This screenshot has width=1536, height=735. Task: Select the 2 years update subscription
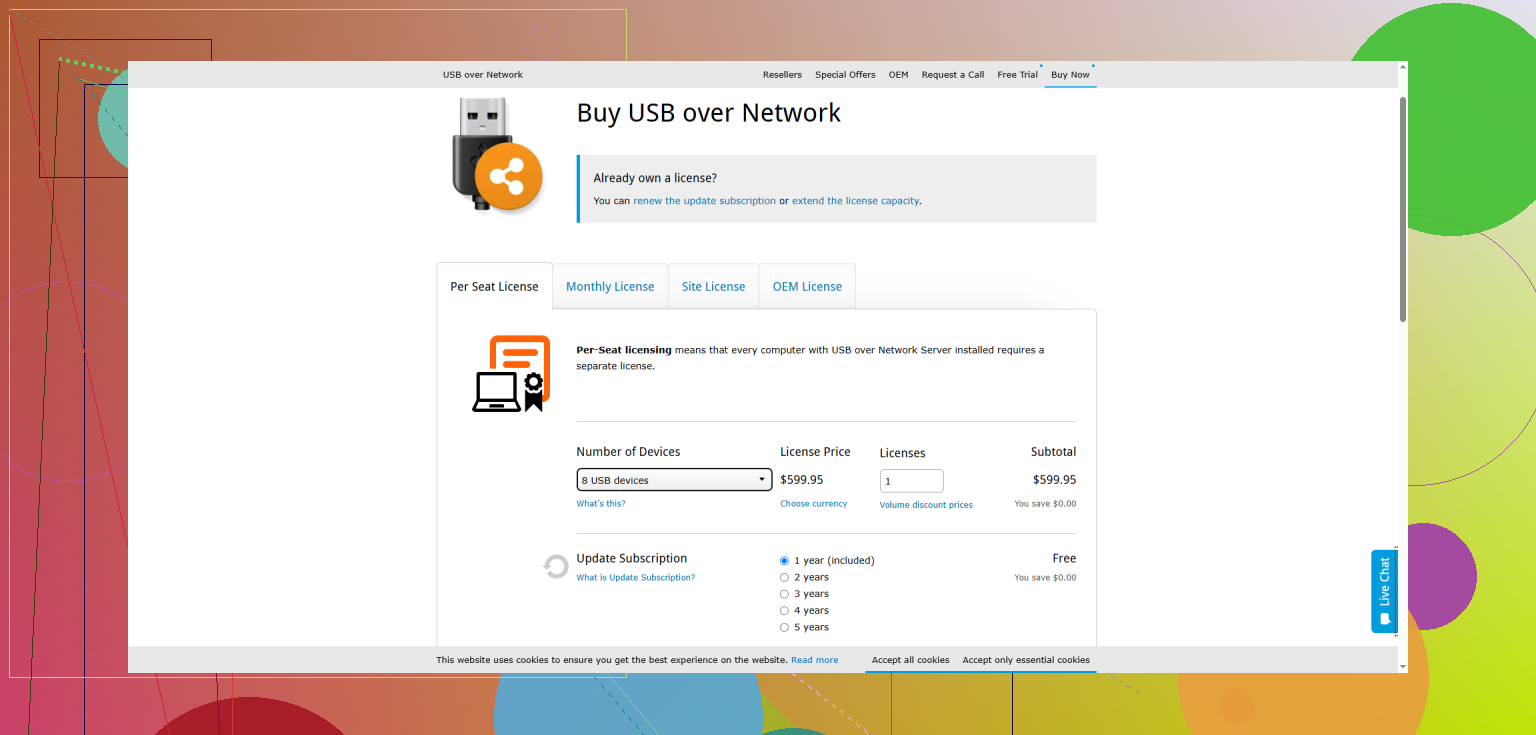(784, 577)
